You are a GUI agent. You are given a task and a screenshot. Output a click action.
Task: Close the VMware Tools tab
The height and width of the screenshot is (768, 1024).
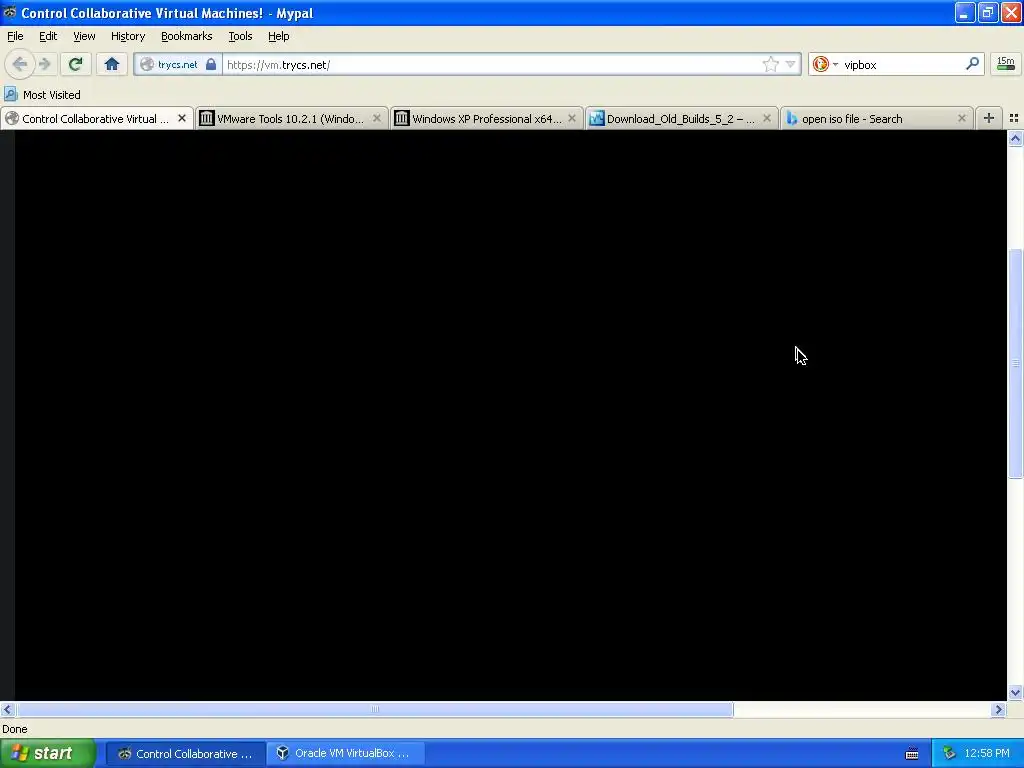click(377, 118)
